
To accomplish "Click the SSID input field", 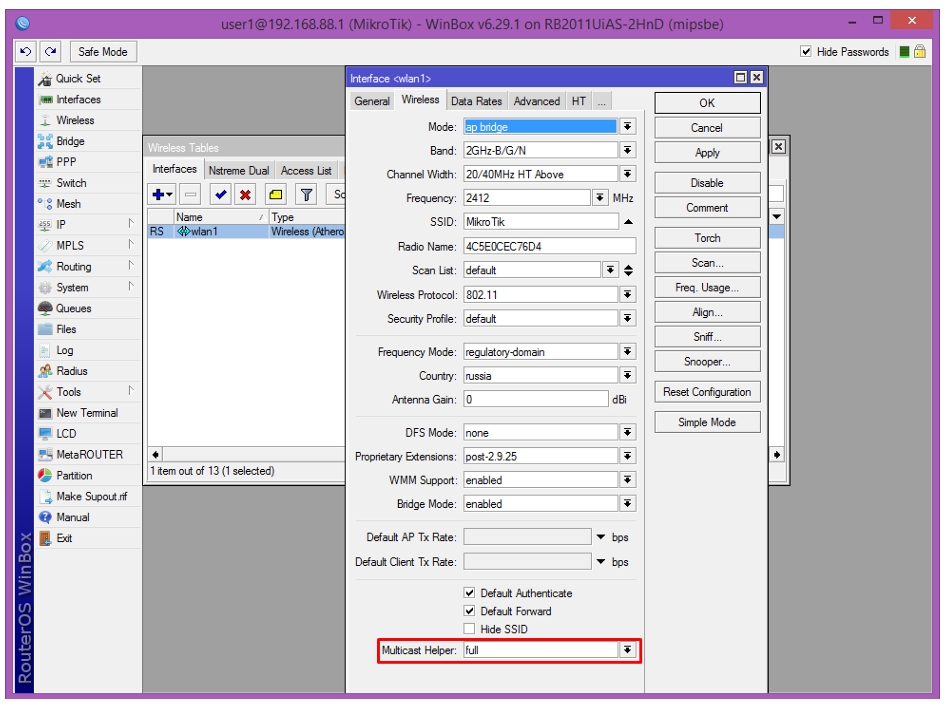I will [540, 222].
